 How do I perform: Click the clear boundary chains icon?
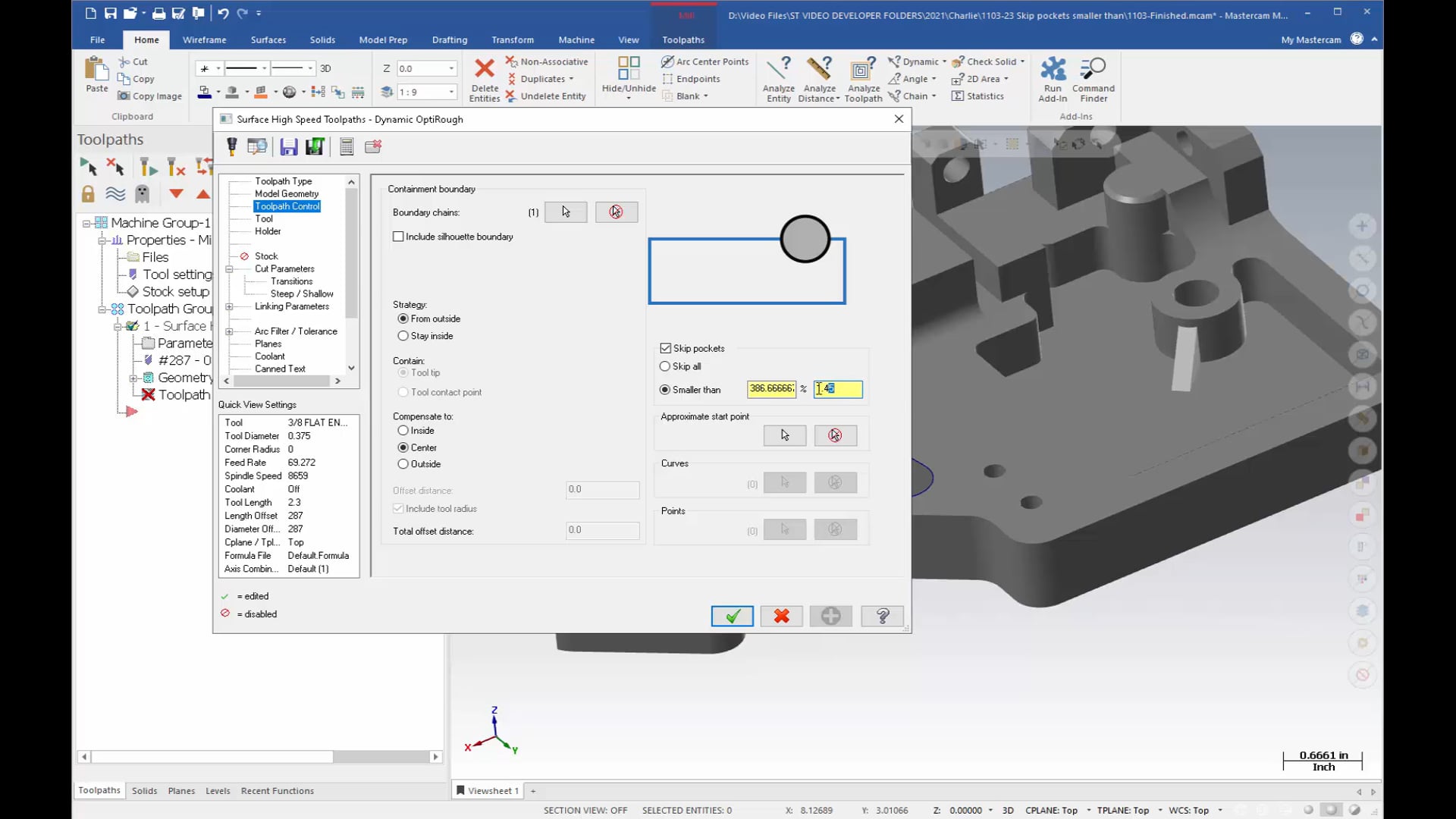click(617, 211)
